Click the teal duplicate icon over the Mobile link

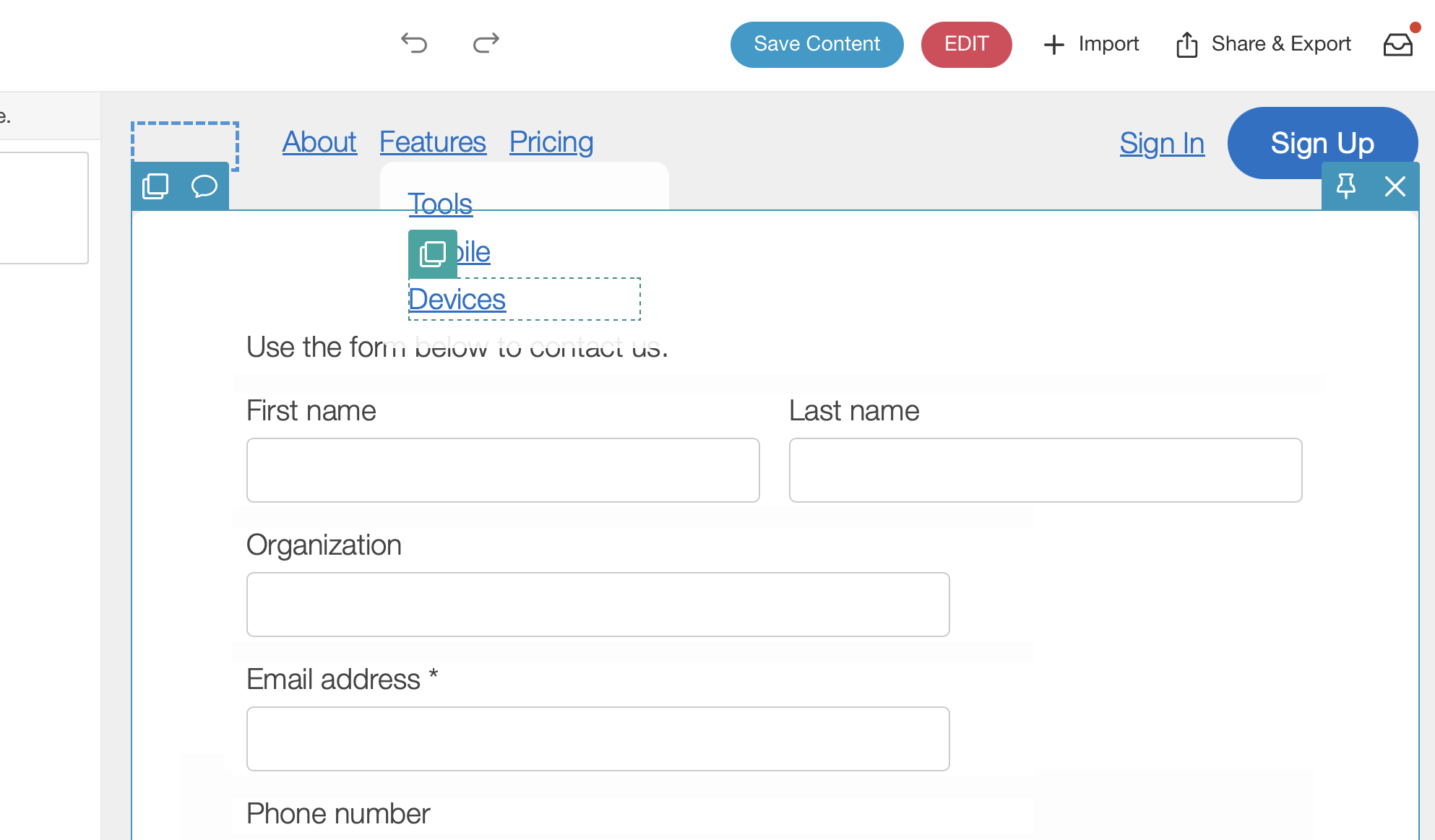click(x=432, y=254)
